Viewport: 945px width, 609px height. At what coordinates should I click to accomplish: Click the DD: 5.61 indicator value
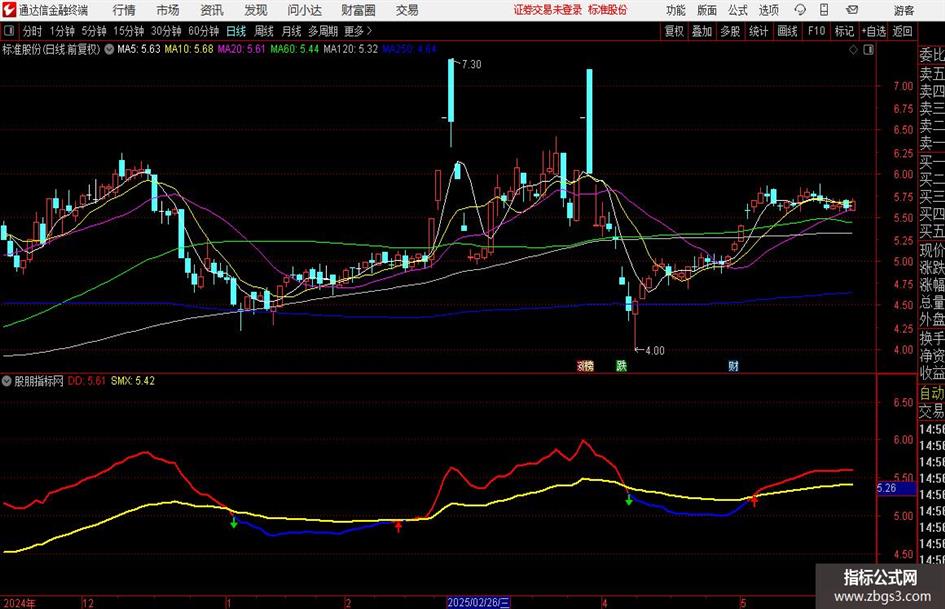(86, 381)
